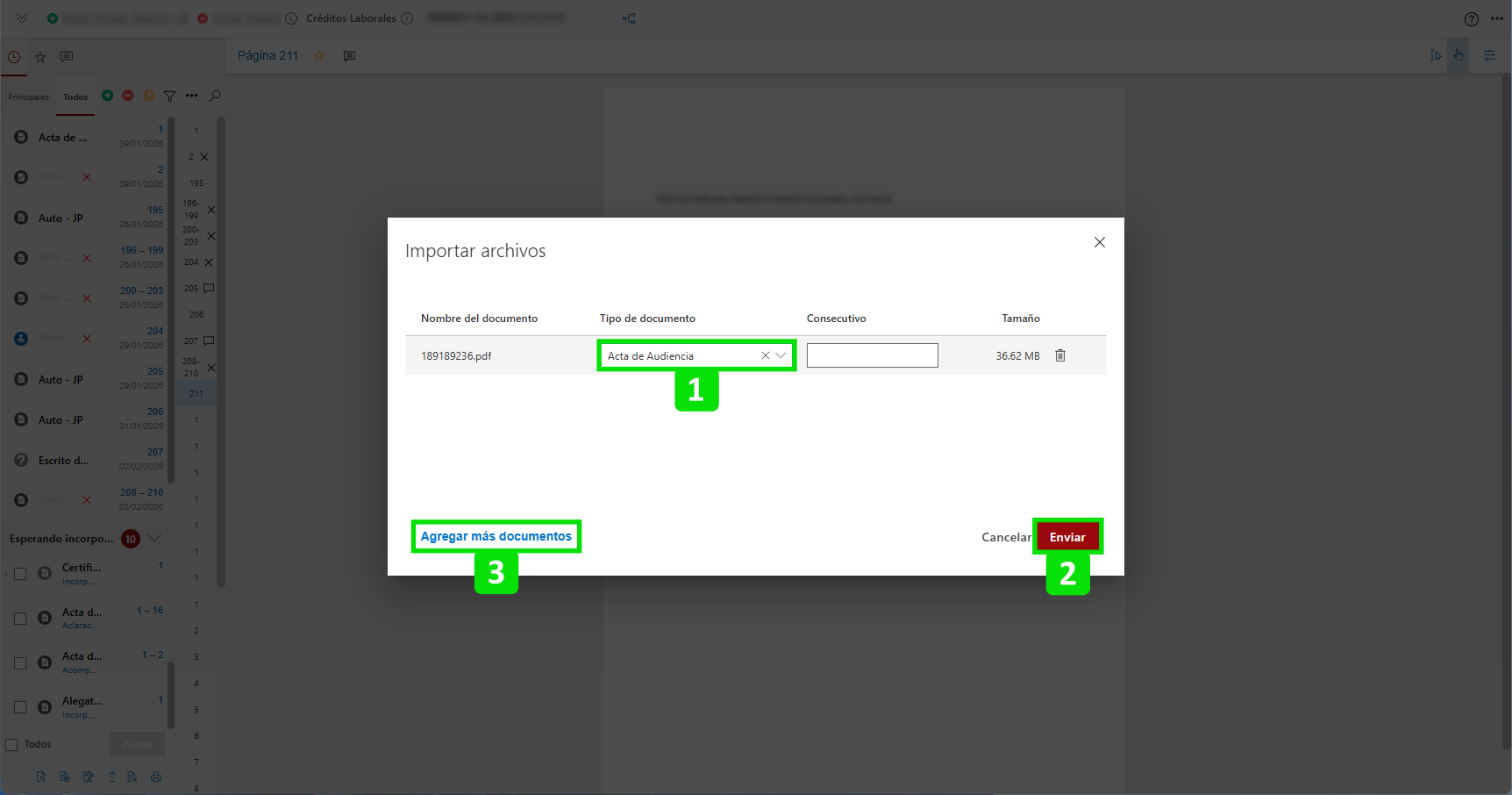This screenshot has height=795, width=1512.
Task: Tick the checkbox next to Certifi... document
Action: point(20,574)
